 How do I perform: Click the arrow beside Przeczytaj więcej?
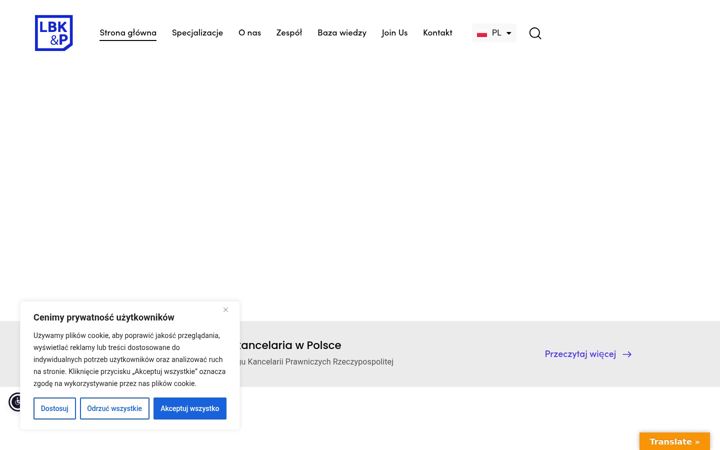click(x=627, y=354)
